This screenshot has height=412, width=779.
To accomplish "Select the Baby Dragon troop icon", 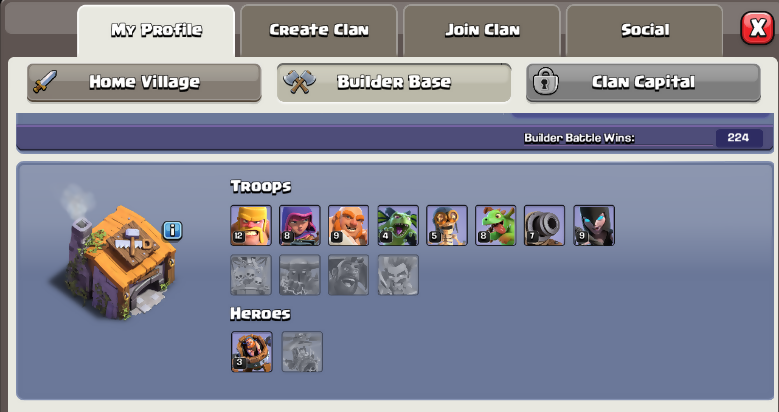I will (495, 225).
